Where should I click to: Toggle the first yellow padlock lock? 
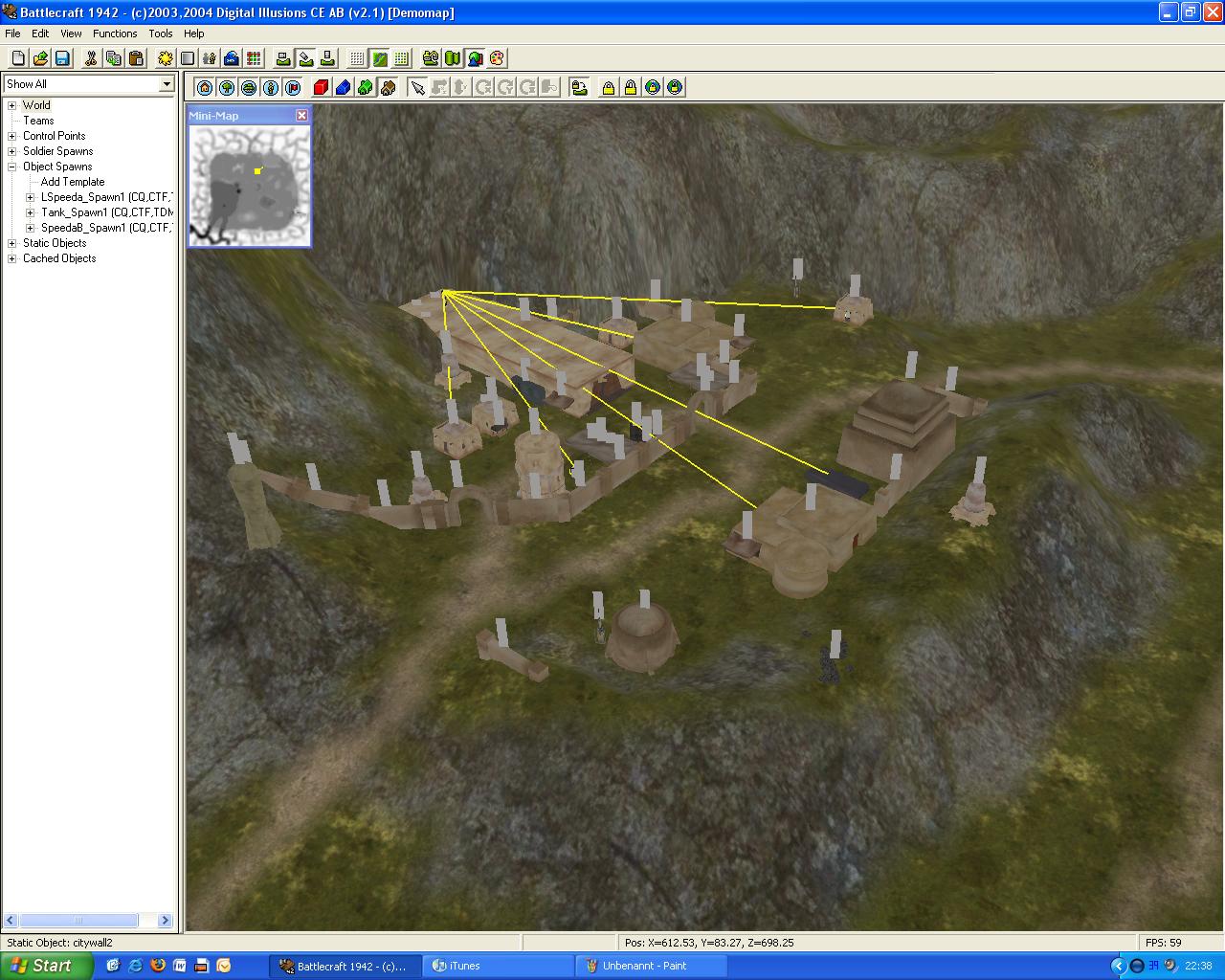coord(608,88)
